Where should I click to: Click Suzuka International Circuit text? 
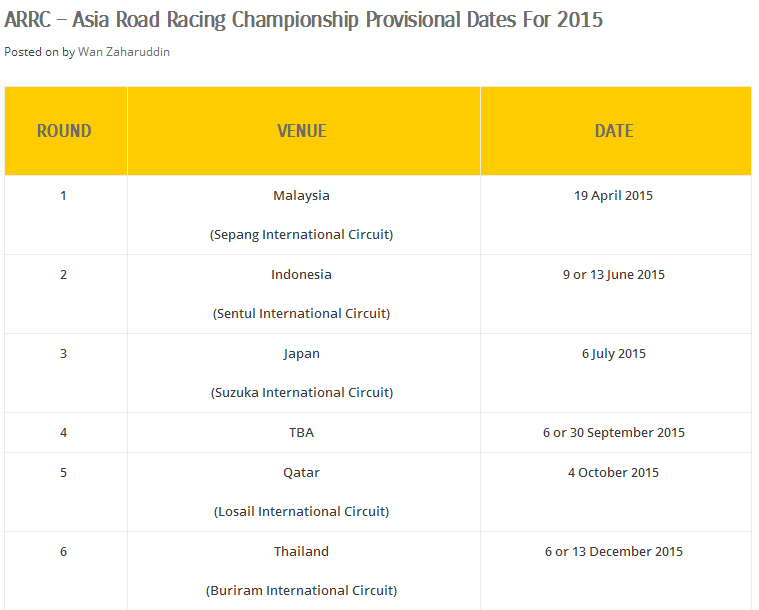click(x=301, y=393)
